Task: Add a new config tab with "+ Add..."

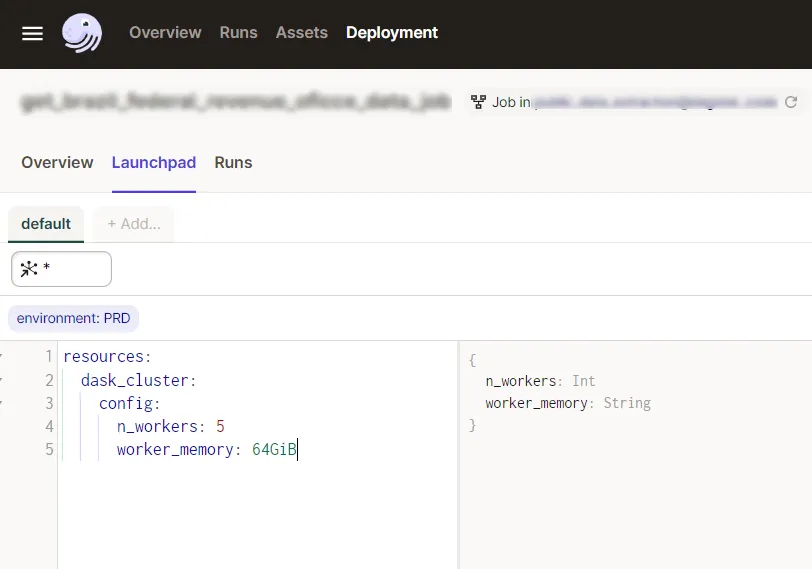Action: 134,224
